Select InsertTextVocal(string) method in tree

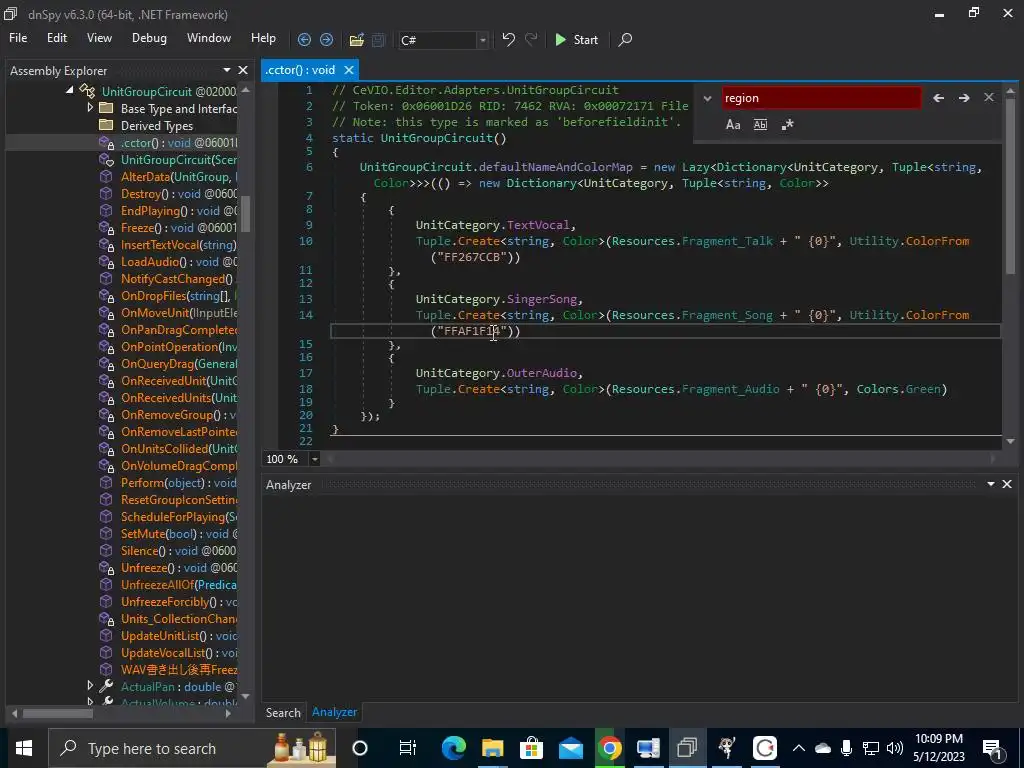click(x=178, y=245)
